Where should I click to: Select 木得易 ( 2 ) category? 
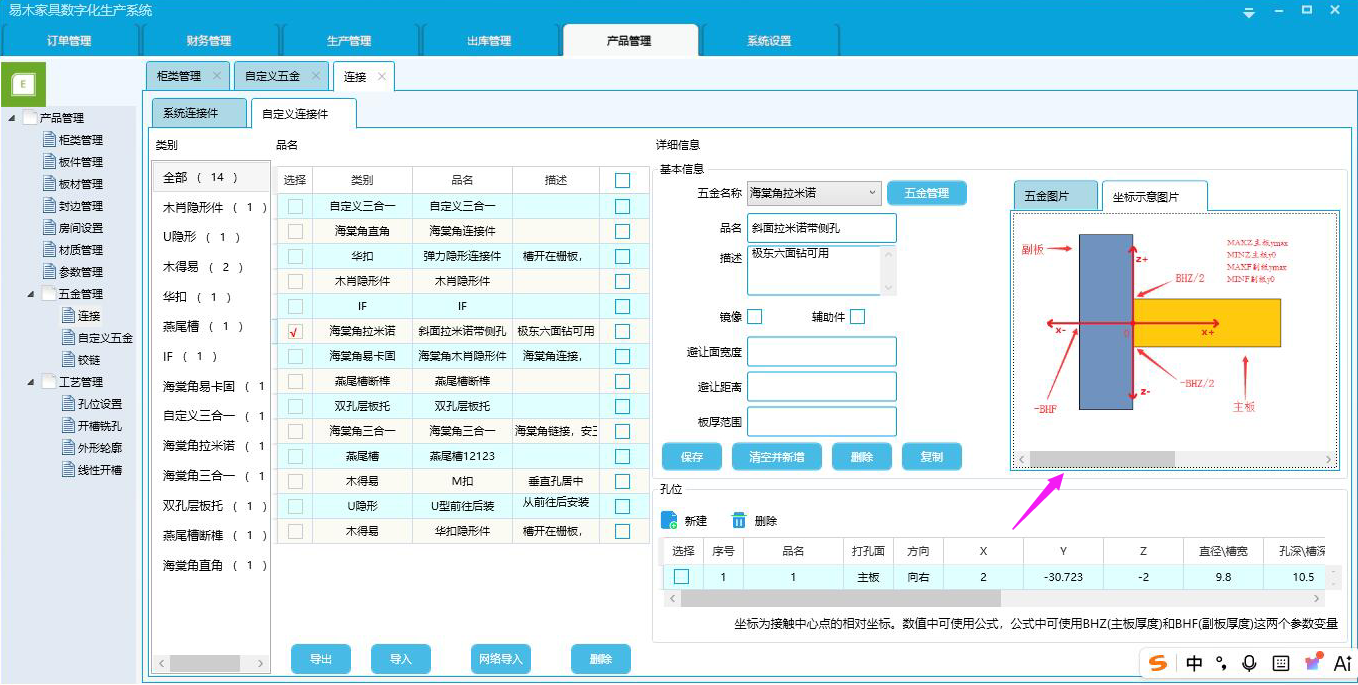point(212,267)
